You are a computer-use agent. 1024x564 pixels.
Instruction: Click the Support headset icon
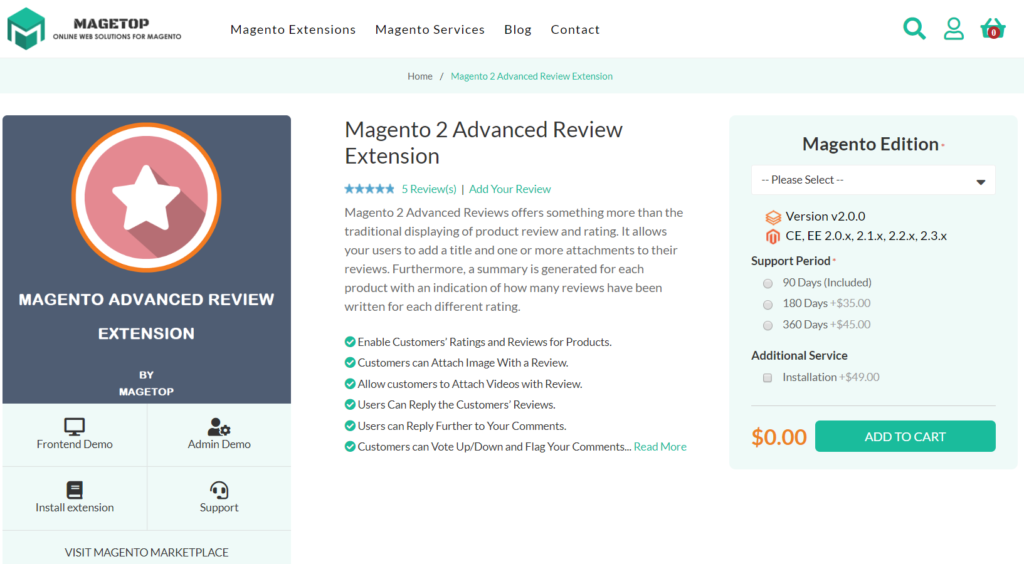pyautogui.click(x=219, y=489)
